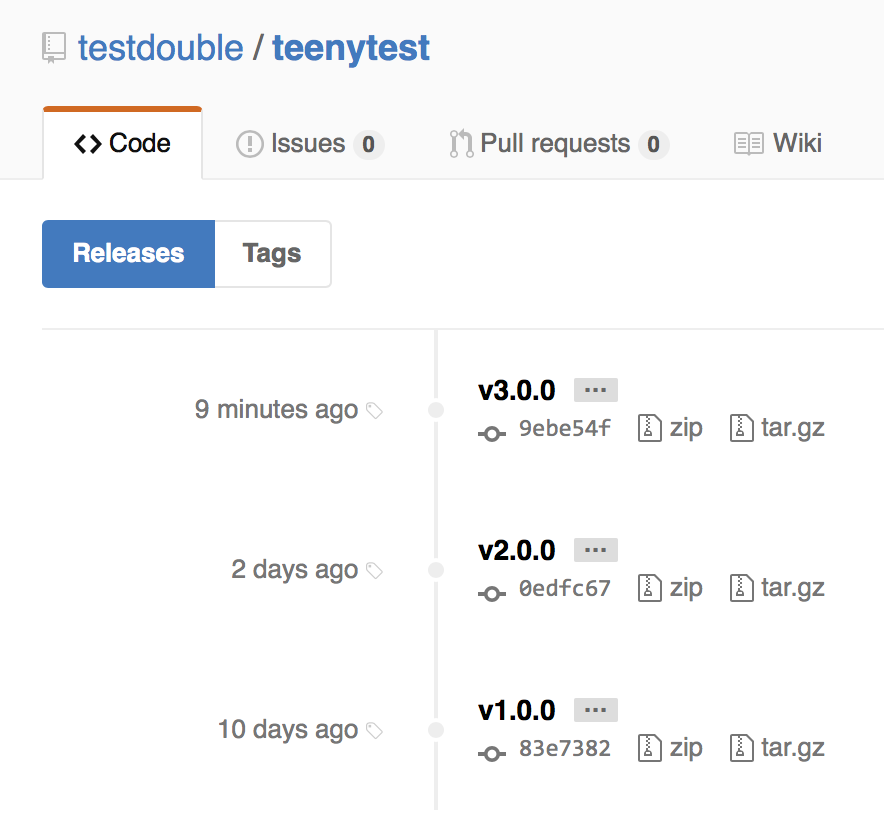This screenshot has height=822, width=884.
Task: Expand ellipsis details for v3.0.0
Action: [595, 390]
